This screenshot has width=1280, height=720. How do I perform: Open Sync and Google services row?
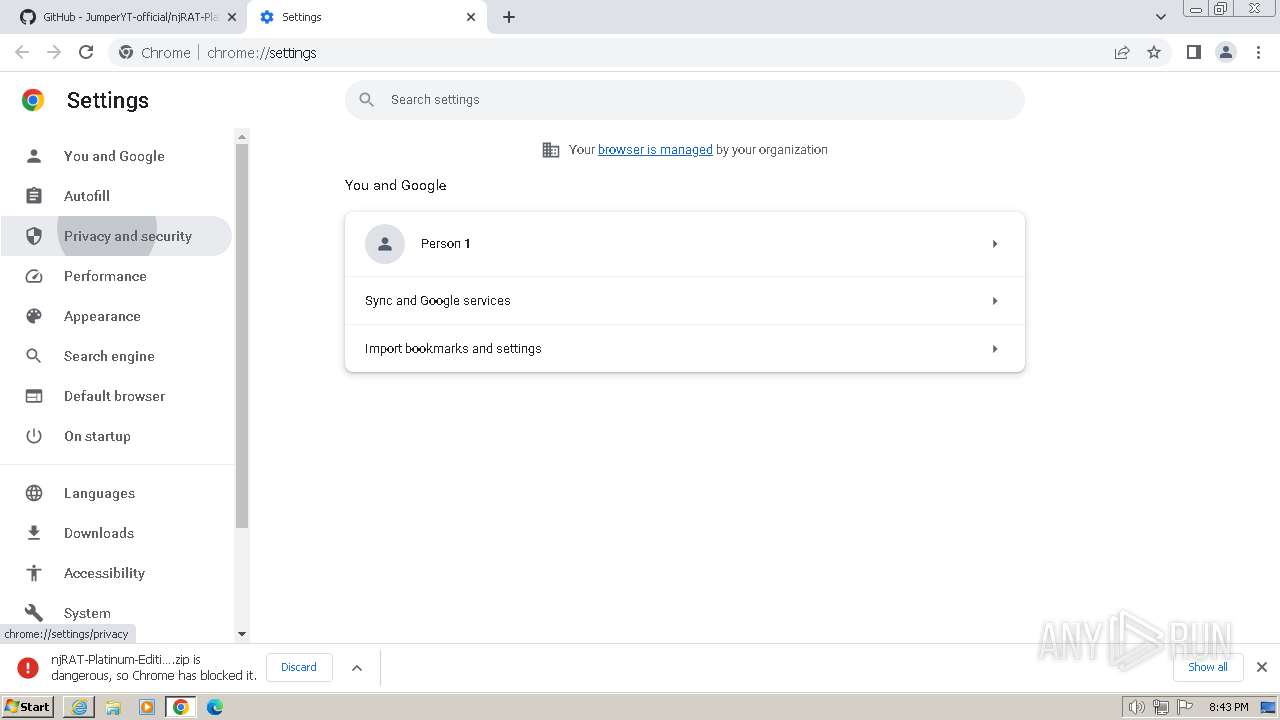(685, 301)
